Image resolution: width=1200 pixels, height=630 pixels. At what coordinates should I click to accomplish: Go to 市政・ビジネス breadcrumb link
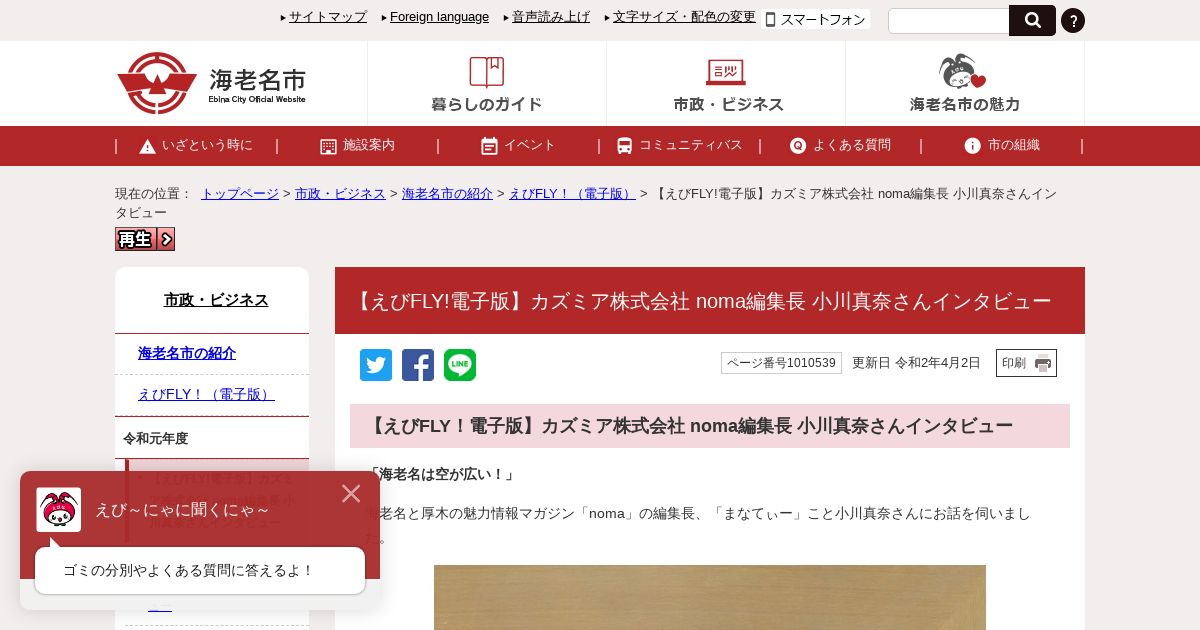[x=340, y=193]
